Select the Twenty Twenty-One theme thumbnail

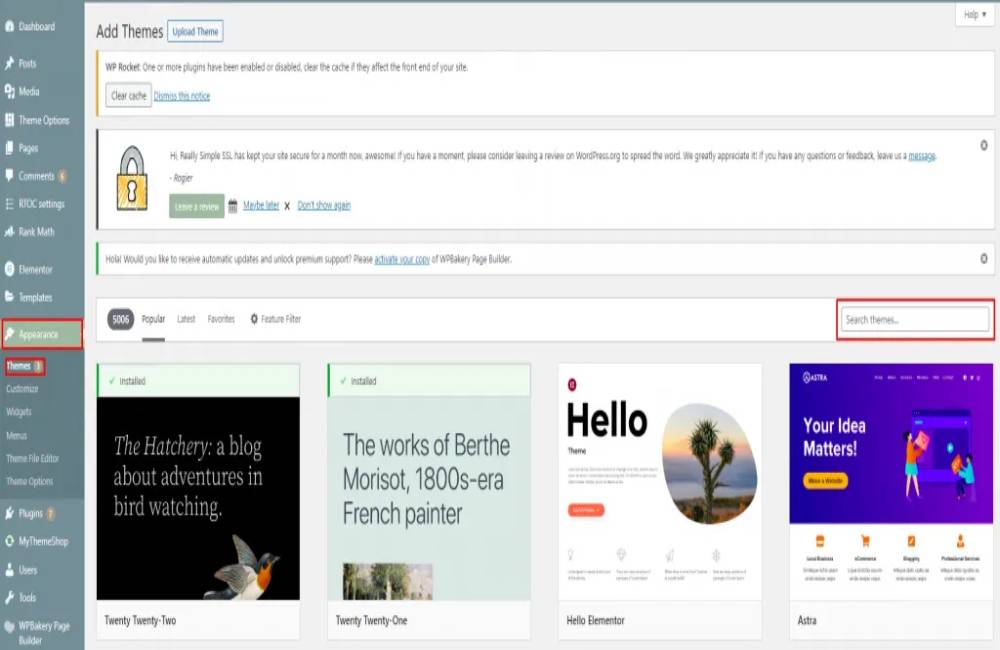[x=429, y=498]
